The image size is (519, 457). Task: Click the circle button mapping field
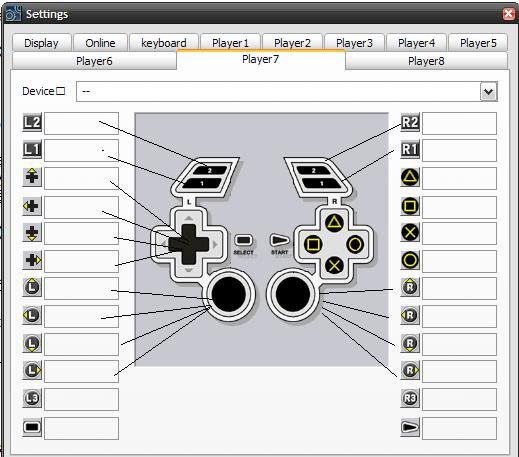(459, 261)
